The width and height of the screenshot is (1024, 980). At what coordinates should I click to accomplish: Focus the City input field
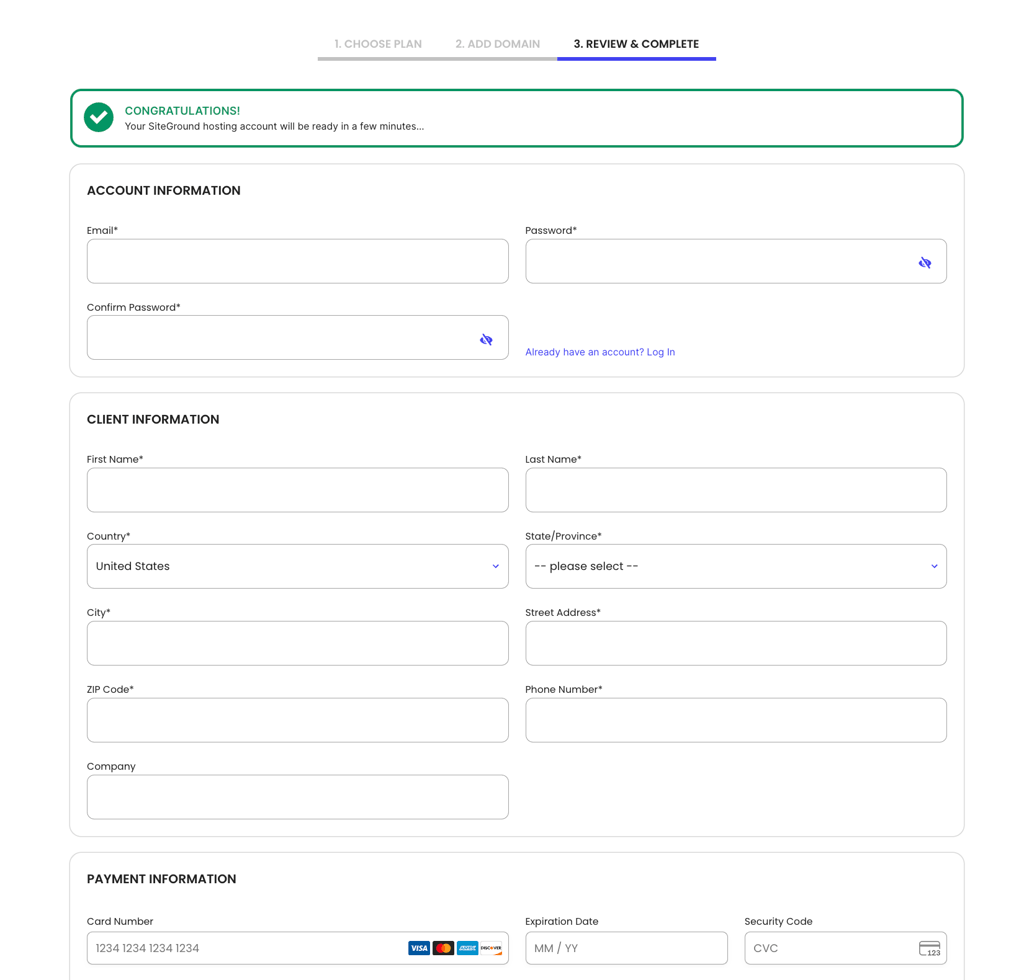[x=298, y=643]
